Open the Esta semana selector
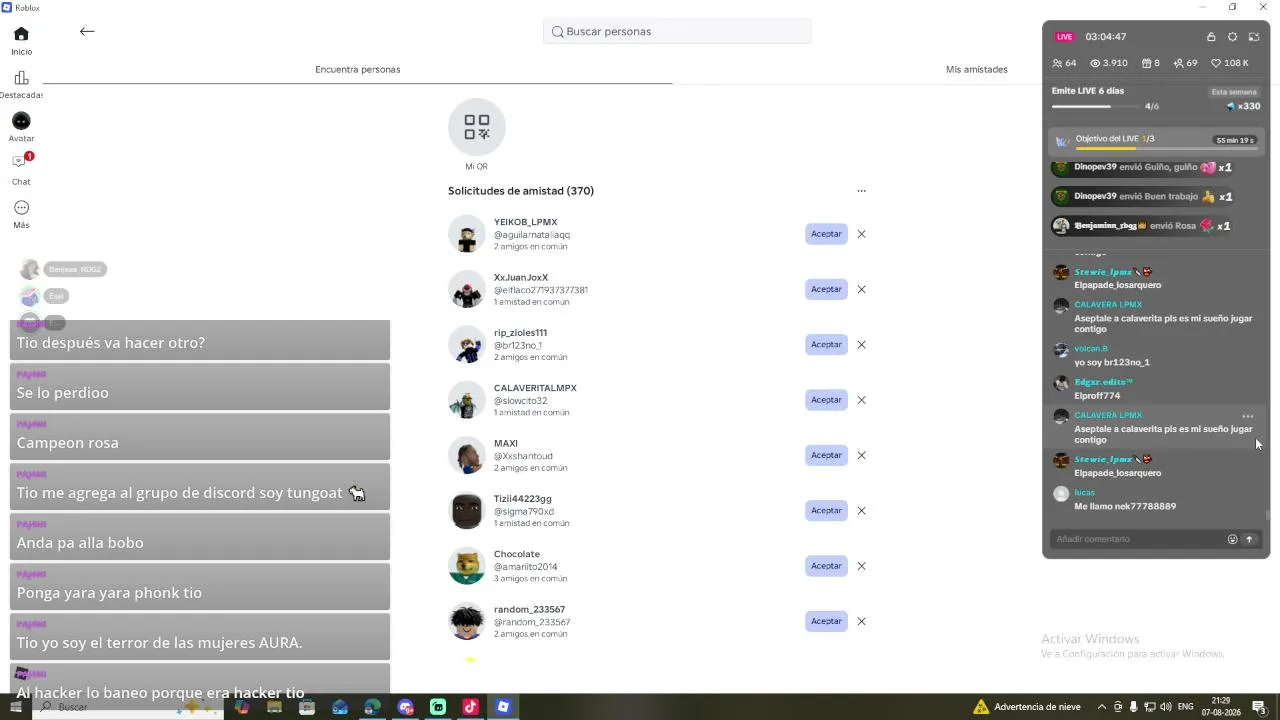This screenshot has height=720, width=1280. (1234, 92)
